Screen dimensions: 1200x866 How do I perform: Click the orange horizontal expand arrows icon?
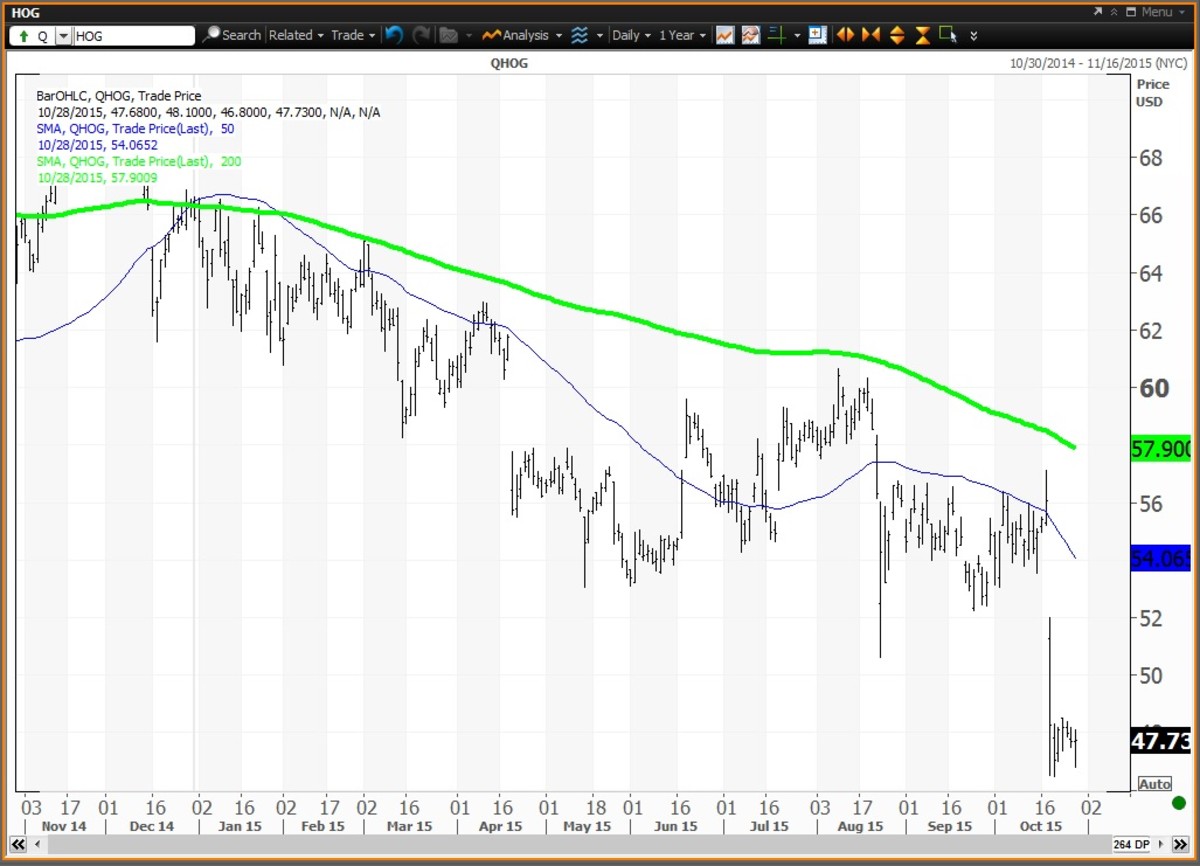pos(846,35)
